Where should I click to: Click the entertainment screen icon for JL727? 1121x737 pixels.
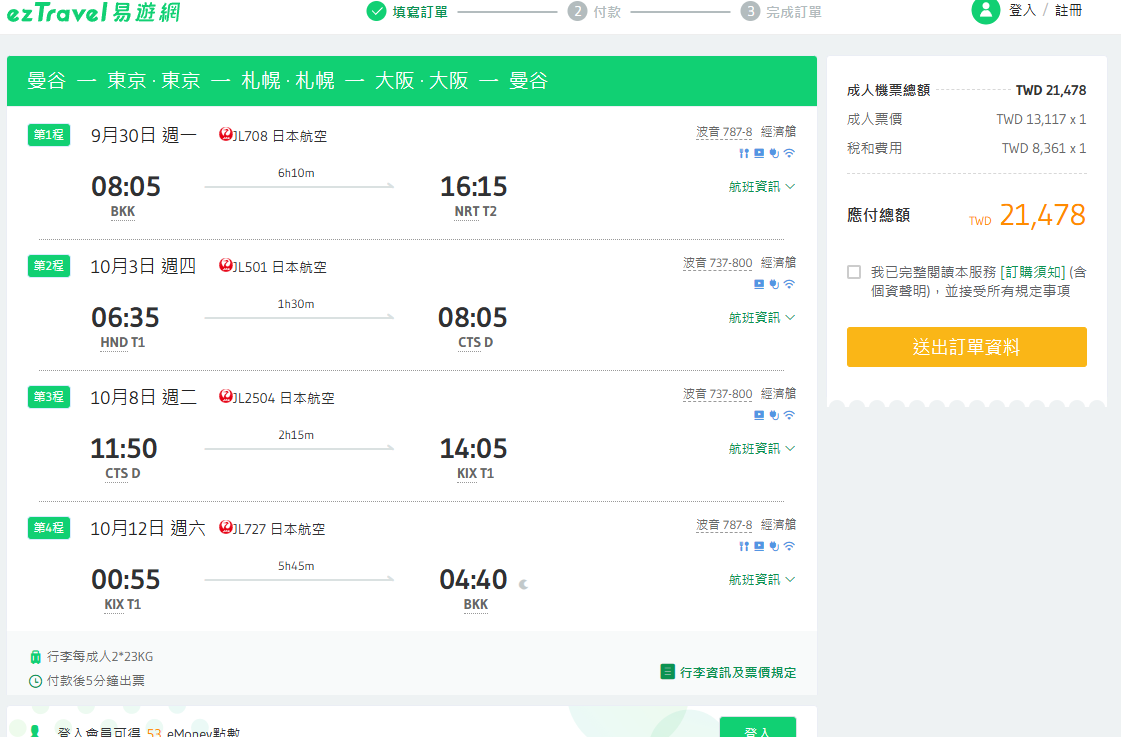[759, 546]
